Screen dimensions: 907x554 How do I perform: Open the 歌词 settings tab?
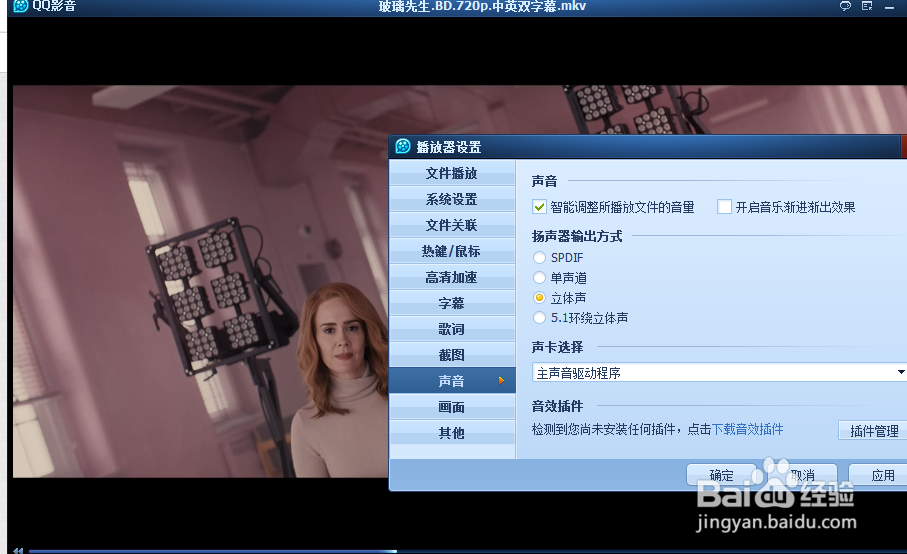pos(452,329)
